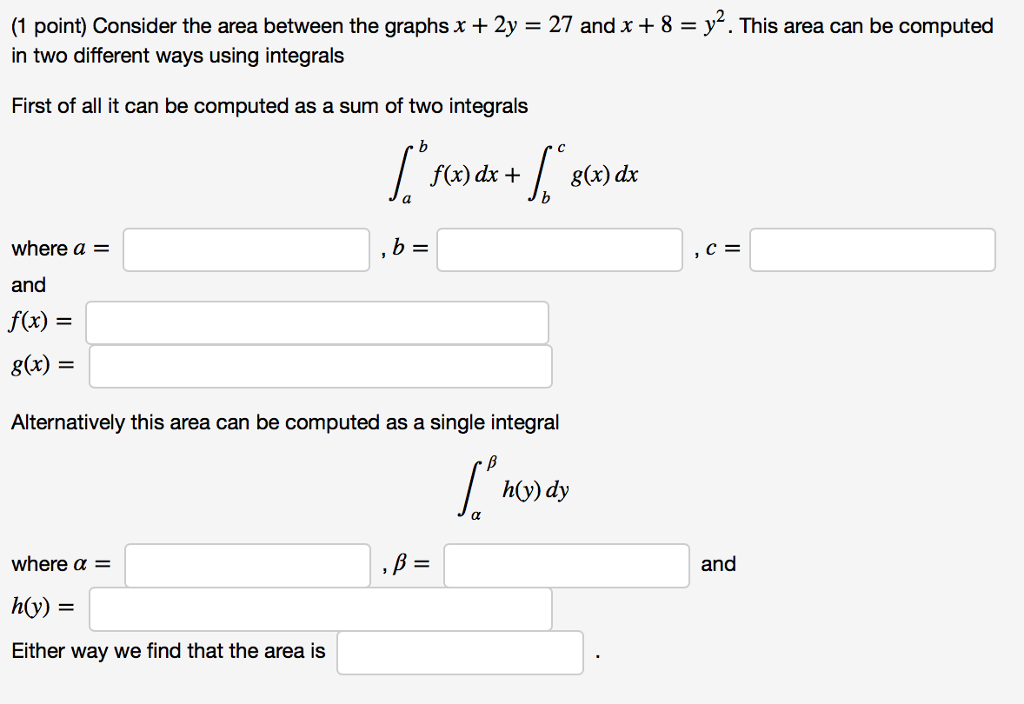Click the input field for lower limit a
This screenshot has height=704, width=1024.
pyautogui.click(x=246, y=250)
